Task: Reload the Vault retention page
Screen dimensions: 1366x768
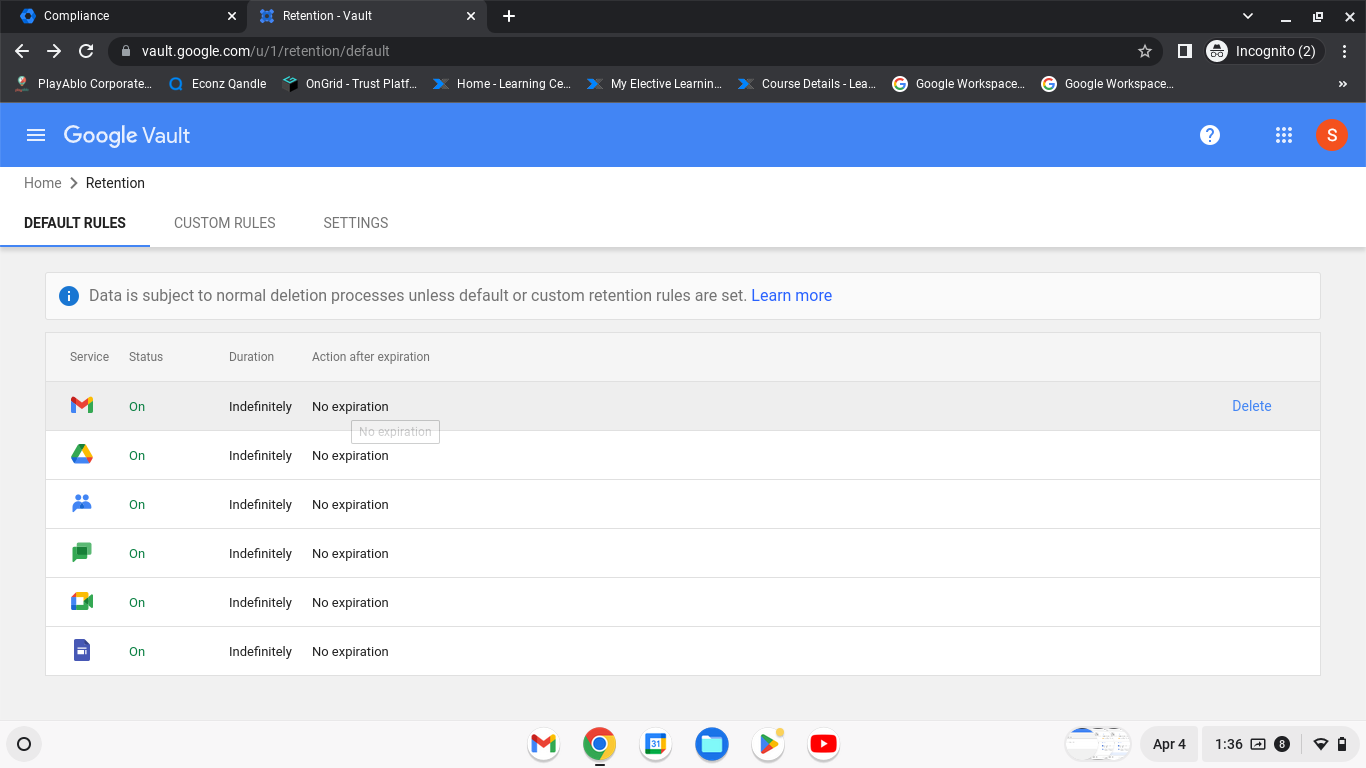Action: [86, 51]
